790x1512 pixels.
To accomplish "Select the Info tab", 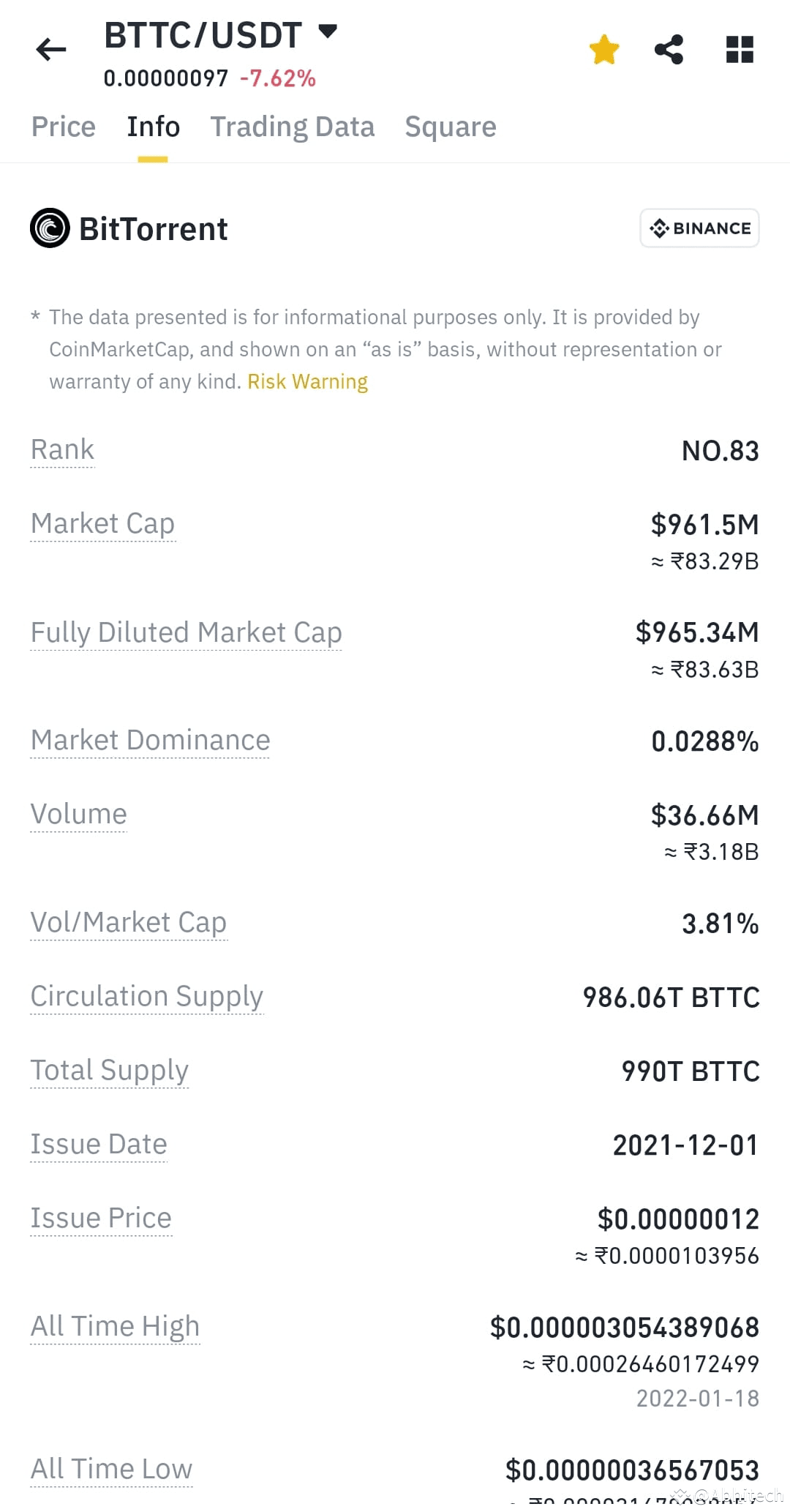I will pos(153,127).
